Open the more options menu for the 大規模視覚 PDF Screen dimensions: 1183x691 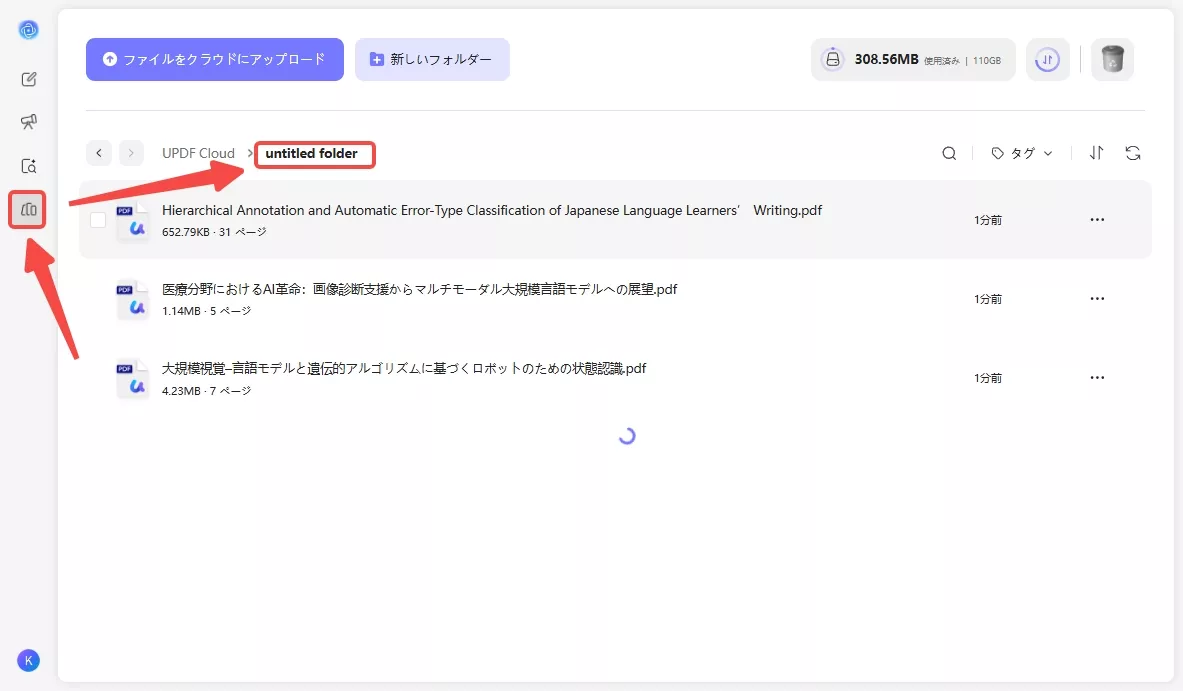1097,377
